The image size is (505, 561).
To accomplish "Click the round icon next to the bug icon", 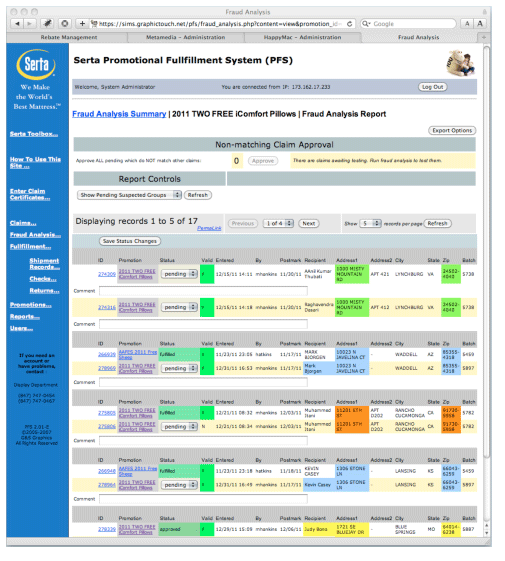I will tap(65, 24).
